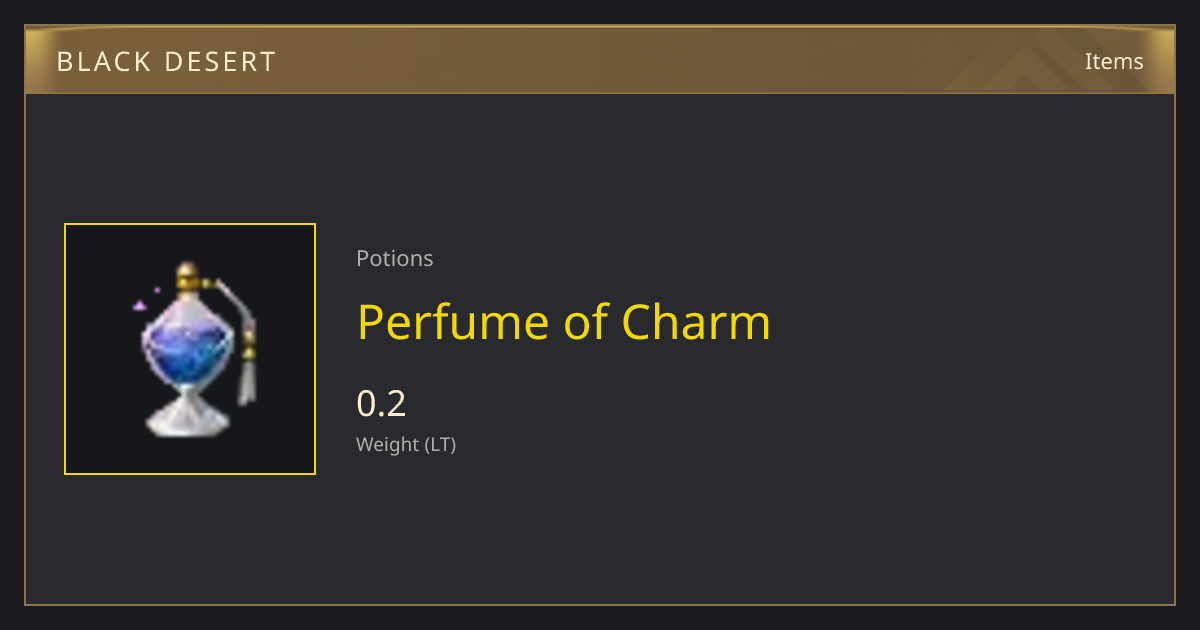Click the golden header banner
The width and height of the screenshot is (1200, 630).
point(600,60)
